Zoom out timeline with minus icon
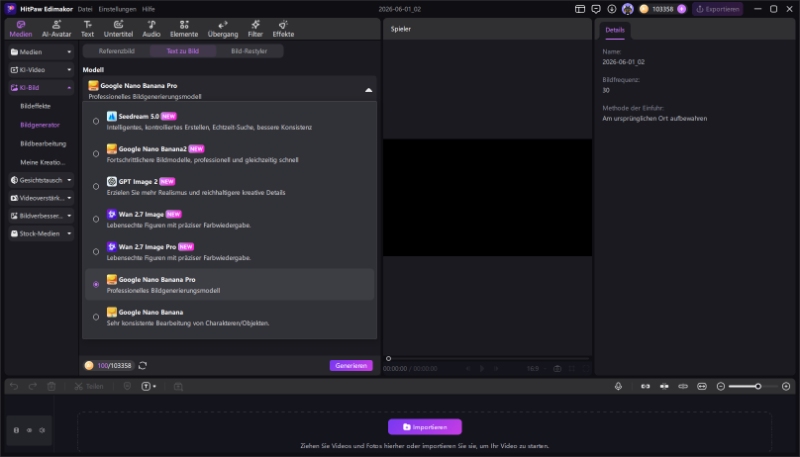 [x=721, y=387]
